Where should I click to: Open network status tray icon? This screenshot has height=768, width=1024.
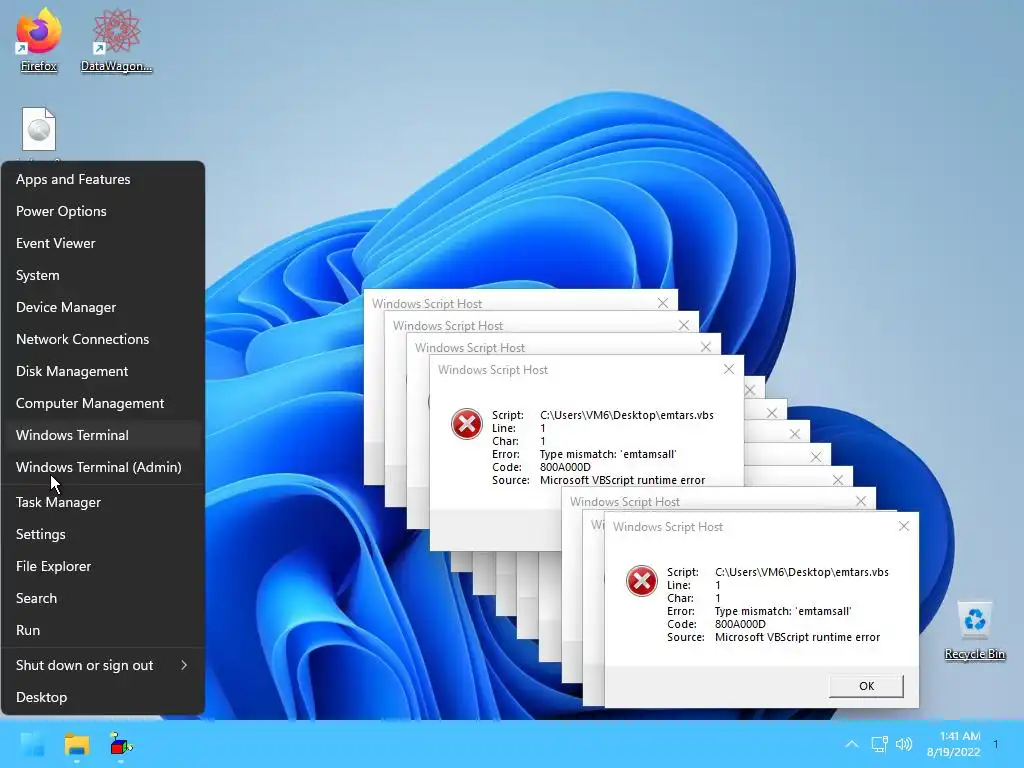click(x=879, y=744)
